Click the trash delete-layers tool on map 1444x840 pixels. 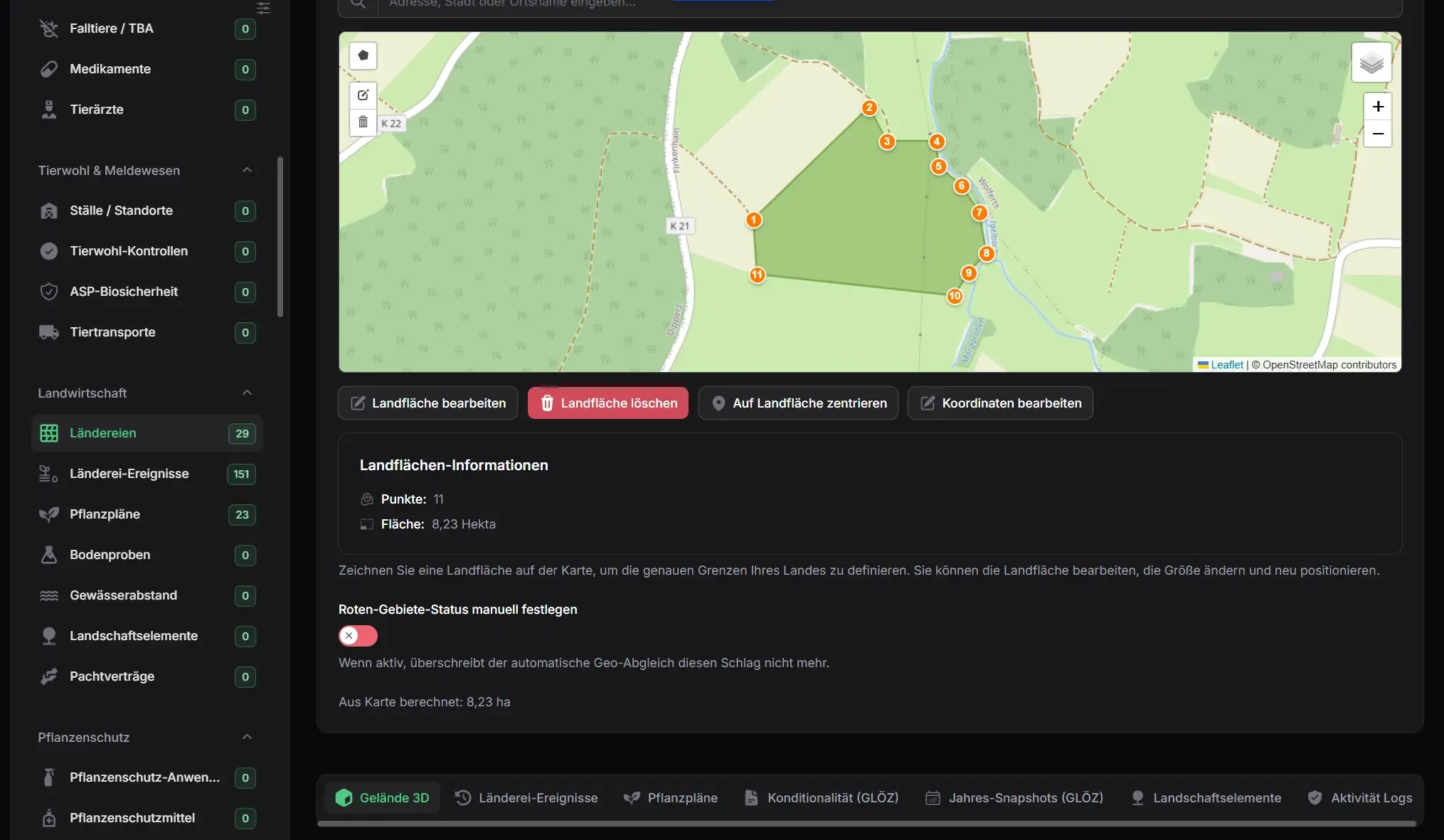tap(363, 122)
